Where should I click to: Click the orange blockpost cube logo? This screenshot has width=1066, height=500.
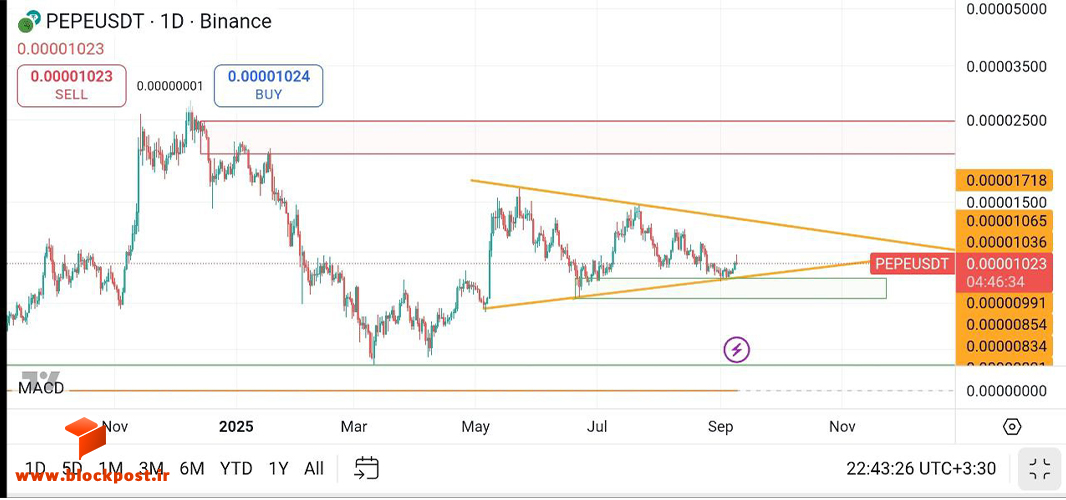click(85, 438)
